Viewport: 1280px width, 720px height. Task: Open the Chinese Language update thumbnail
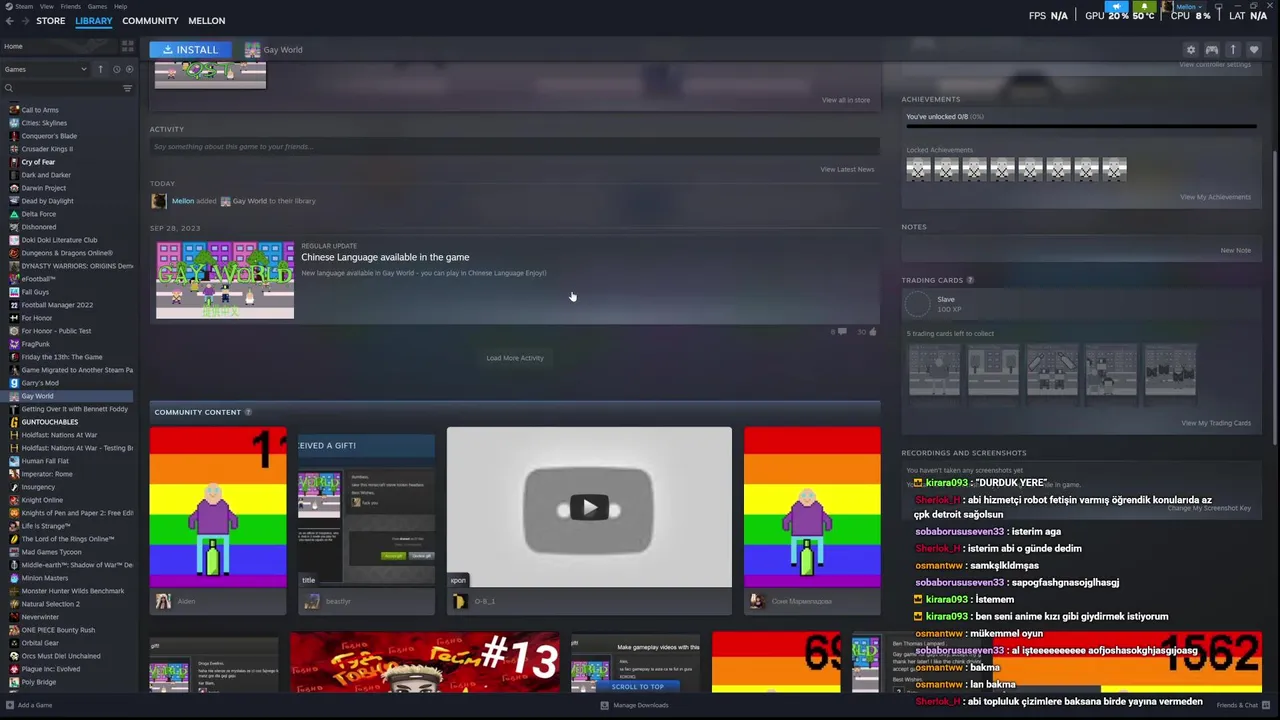(x=225, y=280)
